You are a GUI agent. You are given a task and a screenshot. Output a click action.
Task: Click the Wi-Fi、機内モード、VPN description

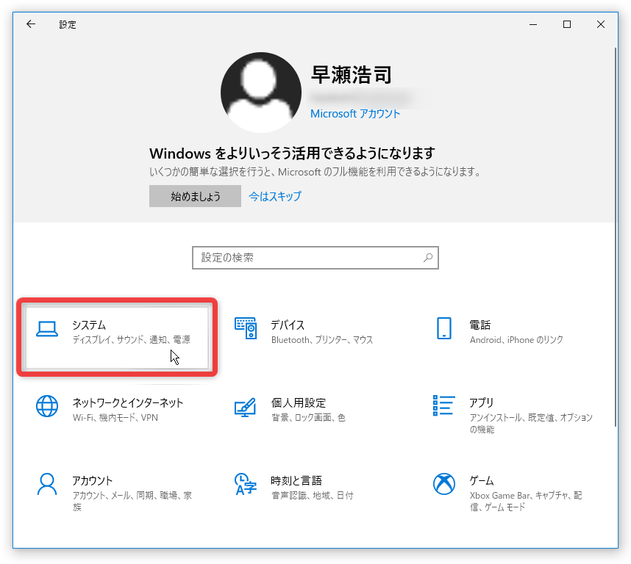click(x=115, y=418)
